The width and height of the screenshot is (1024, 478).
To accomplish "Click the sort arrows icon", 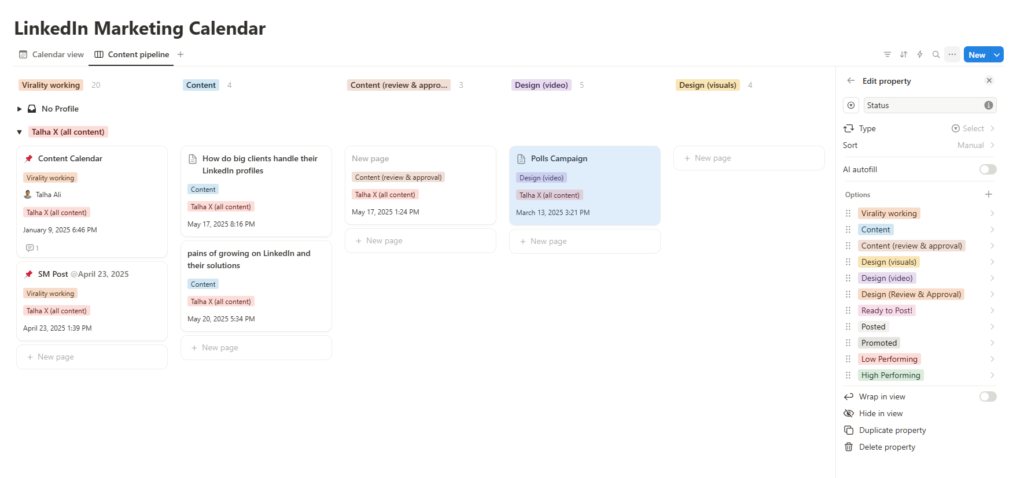I will click(x=903, y=55).
